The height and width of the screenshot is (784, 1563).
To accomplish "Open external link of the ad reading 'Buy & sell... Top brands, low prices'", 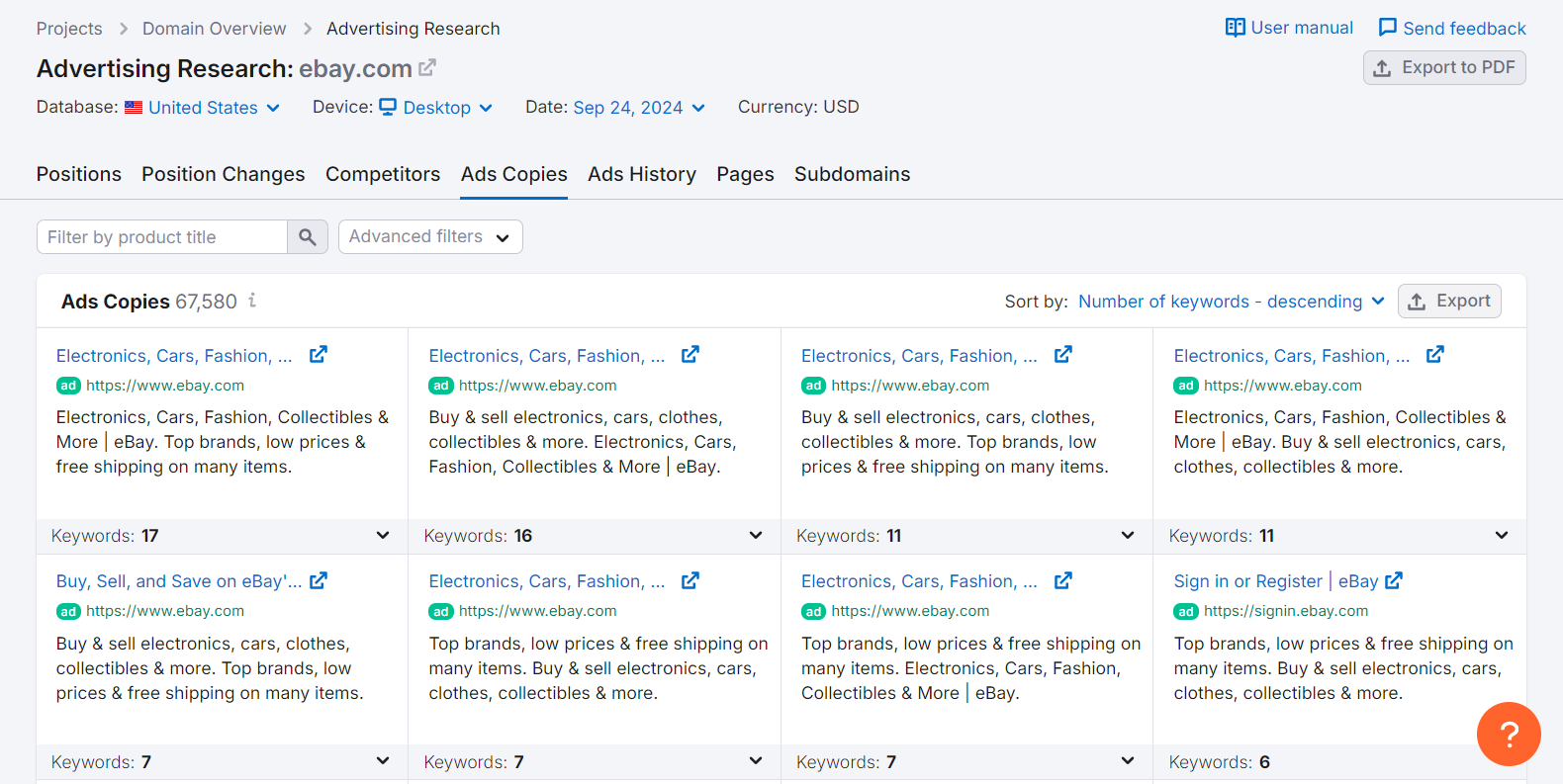I will tap(1063, 355).
